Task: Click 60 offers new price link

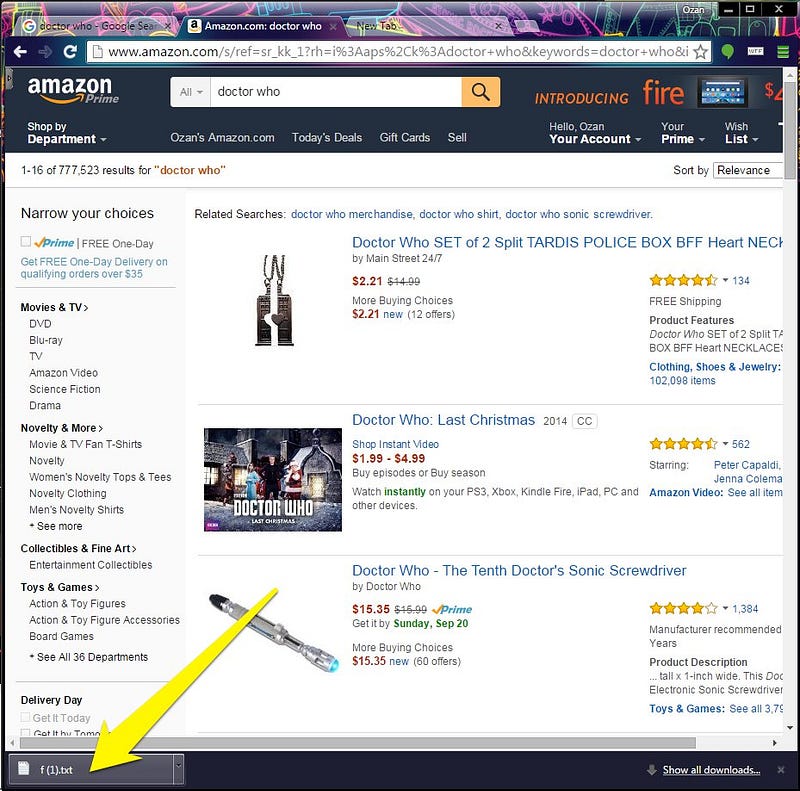Action: (406, 661)
